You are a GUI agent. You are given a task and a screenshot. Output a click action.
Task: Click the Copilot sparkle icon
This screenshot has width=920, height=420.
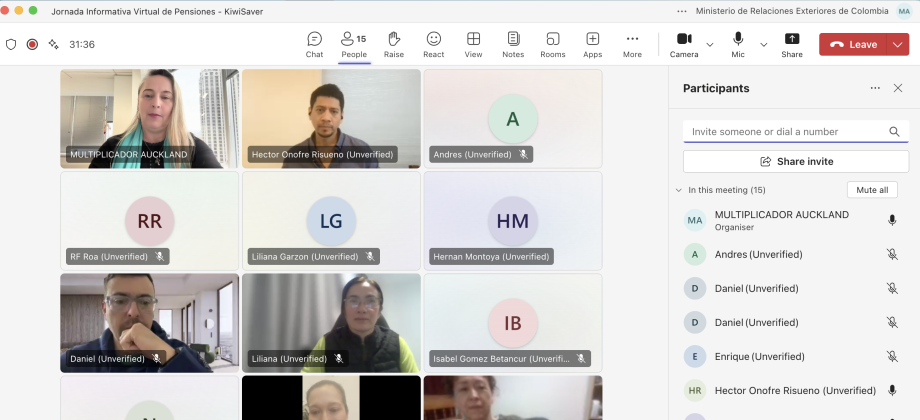[x=53, y=45]
